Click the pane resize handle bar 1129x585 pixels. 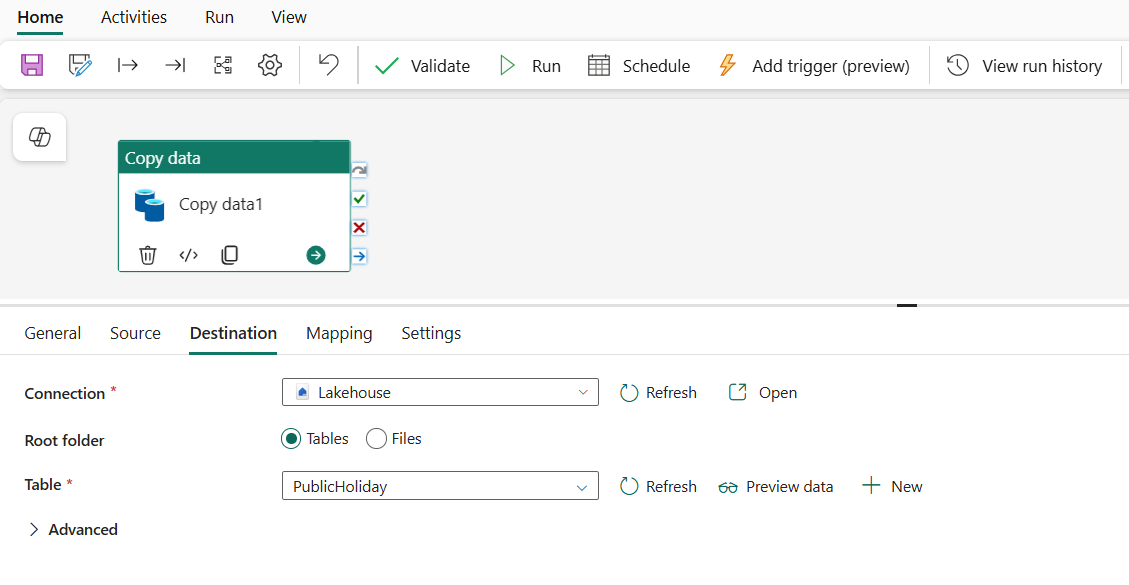(x=907, y=305)
